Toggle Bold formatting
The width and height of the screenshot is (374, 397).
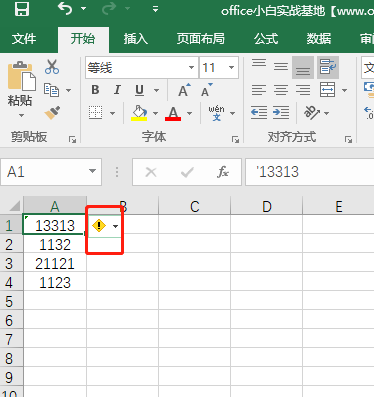(95, 90)
